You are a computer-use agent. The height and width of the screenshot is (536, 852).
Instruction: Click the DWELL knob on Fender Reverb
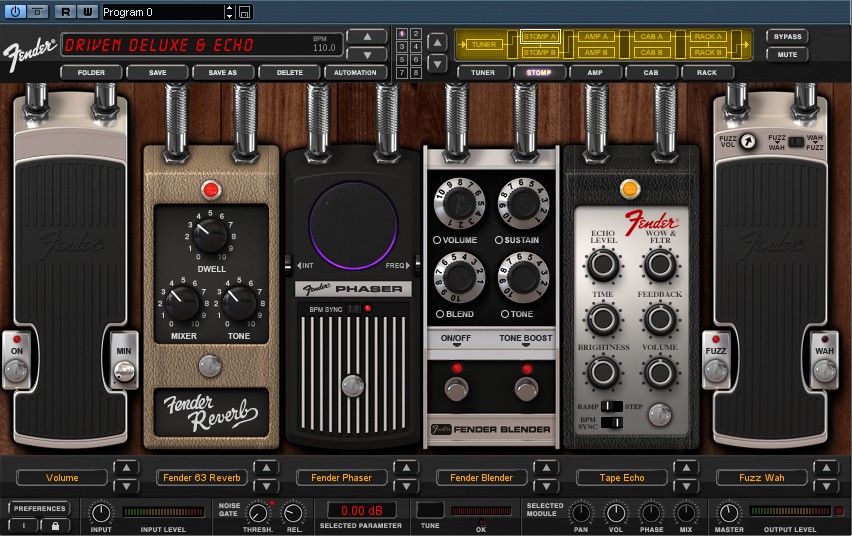coord(211,234)
